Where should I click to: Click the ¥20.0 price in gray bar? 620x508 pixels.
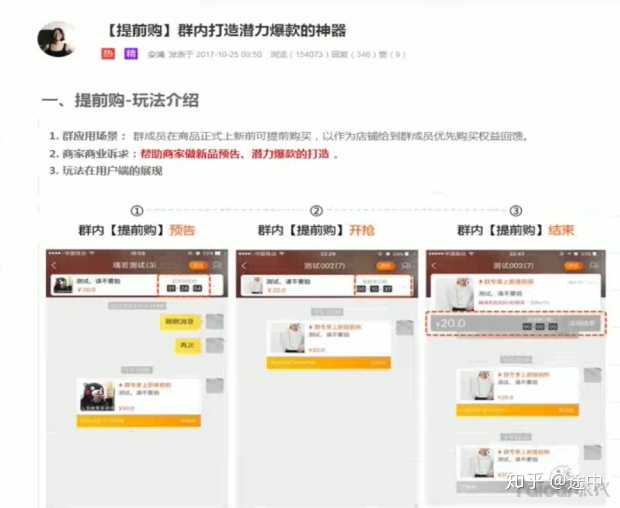pos(451,324)
